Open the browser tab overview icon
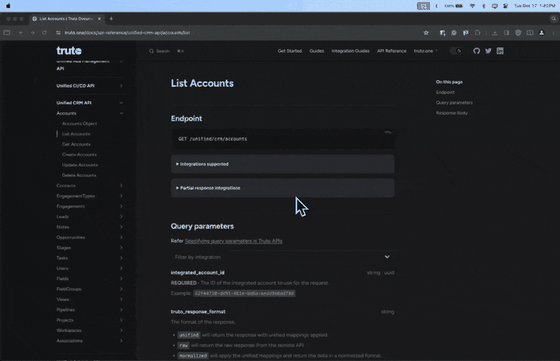Image resolution: width=560 pixels, height=361 pixels. coord(7,33)
